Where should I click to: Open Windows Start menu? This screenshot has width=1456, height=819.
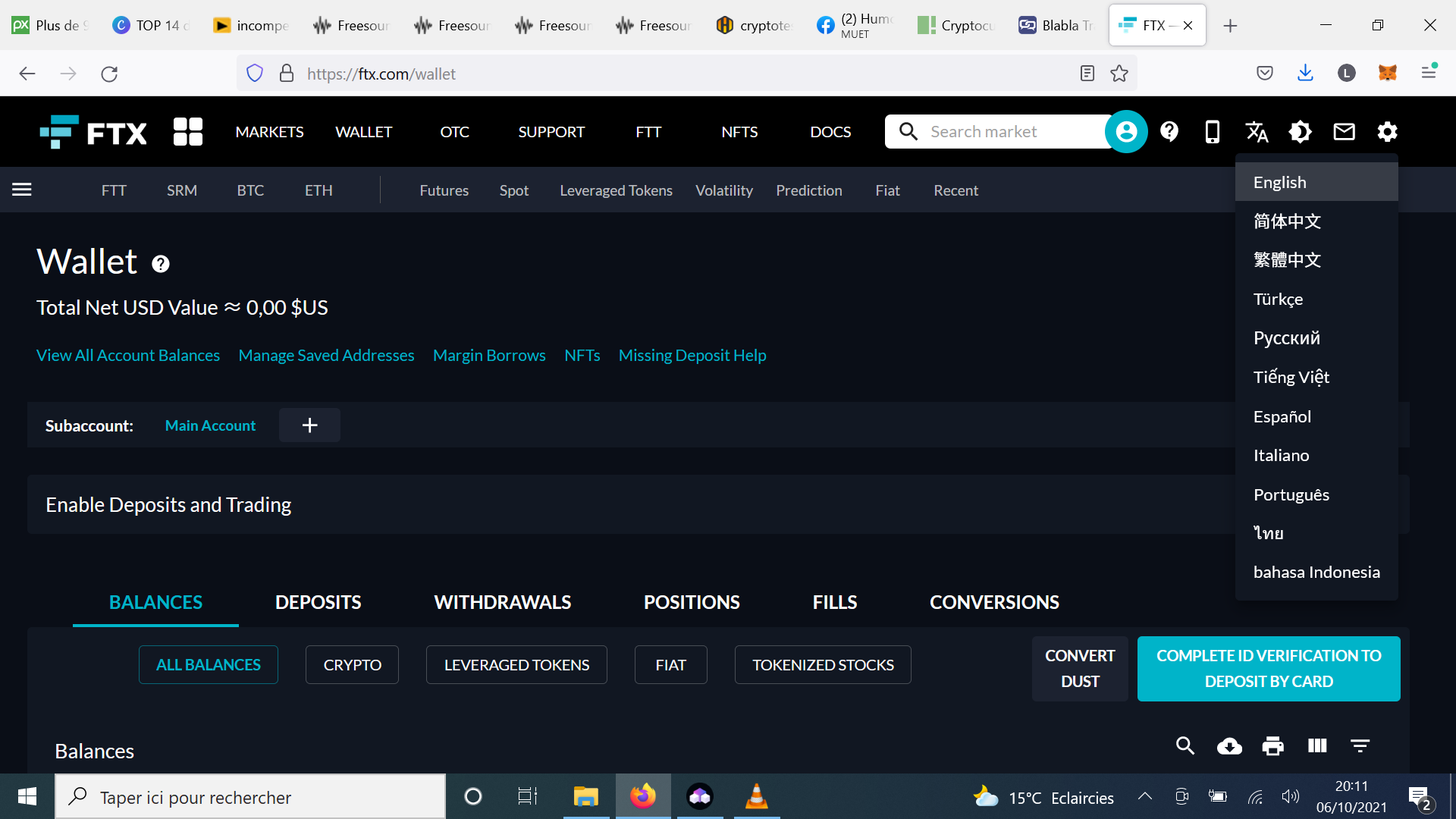[x=27, y=796]
